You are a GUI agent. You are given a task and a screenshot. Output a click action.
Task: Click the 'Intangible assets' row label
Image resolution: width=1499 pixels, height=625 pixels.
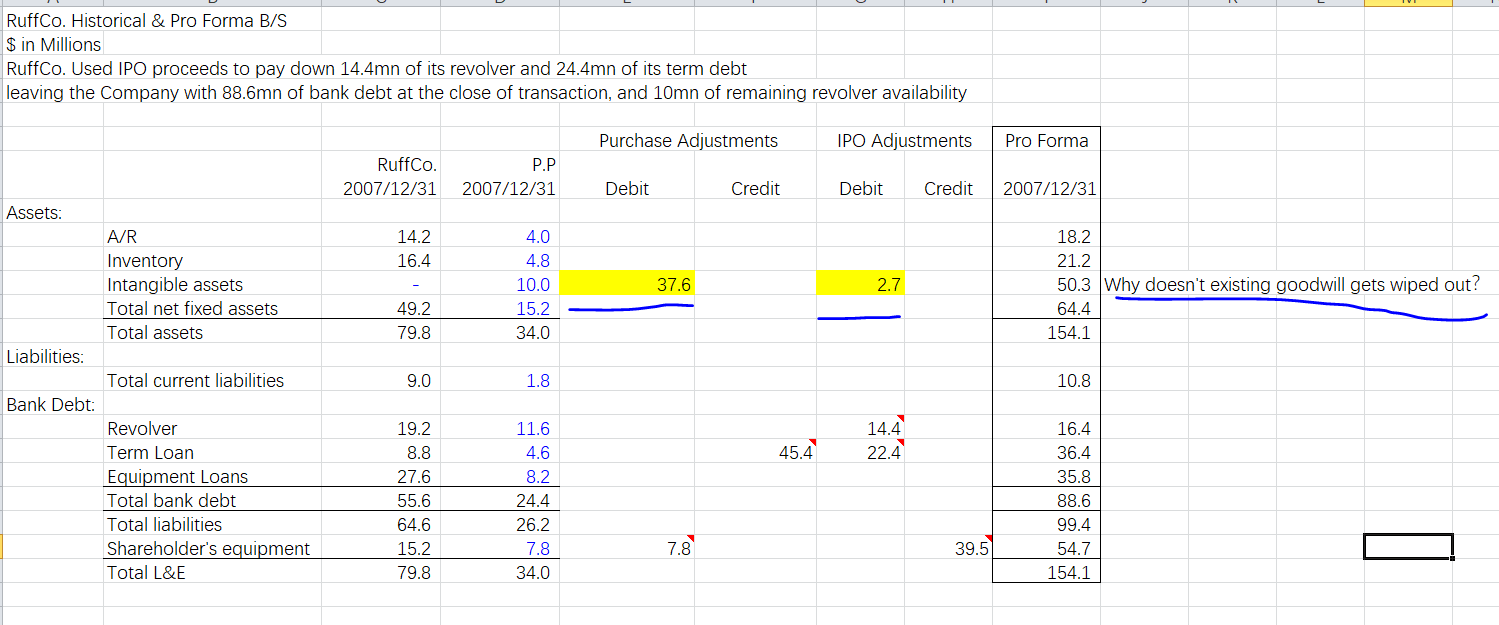point(175,284)
